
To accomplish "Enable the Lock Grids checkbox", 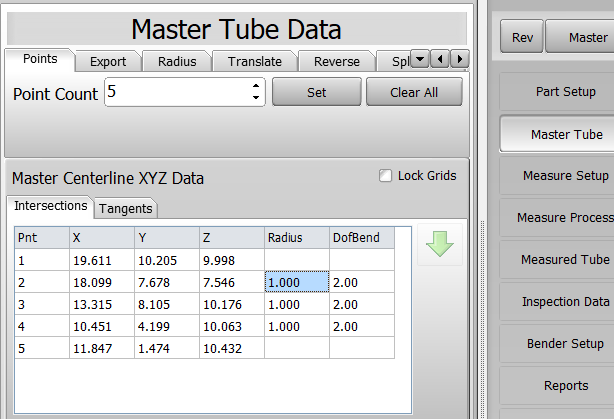I will click(386, 176).
